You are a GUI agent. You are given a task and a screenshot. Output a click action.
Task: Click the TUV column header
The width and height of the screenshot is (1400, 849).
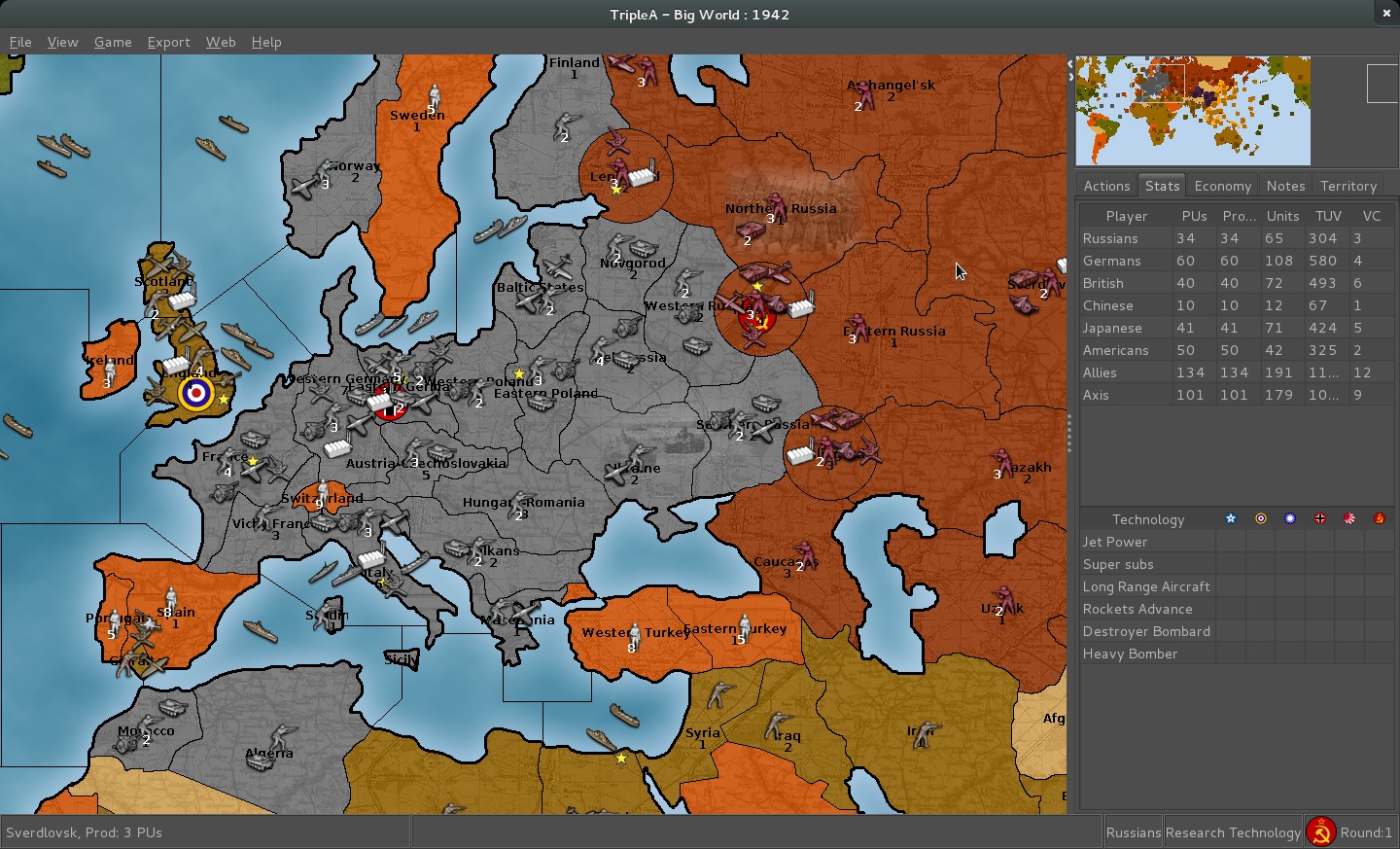[1328, 216]
